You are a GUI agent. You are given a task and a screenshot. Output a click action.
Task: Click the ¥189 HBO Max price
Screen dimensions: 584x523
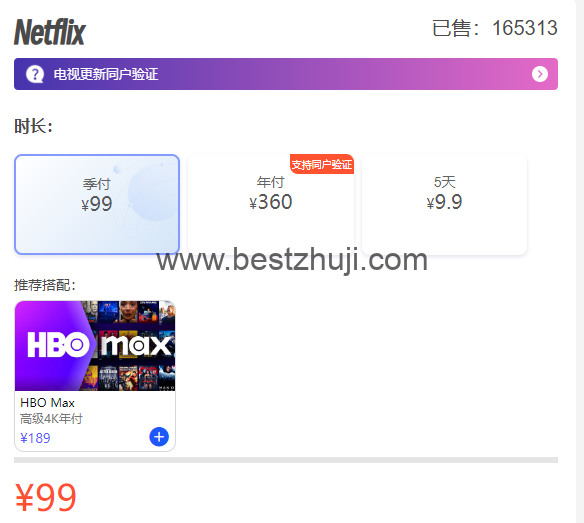point(35,438)
